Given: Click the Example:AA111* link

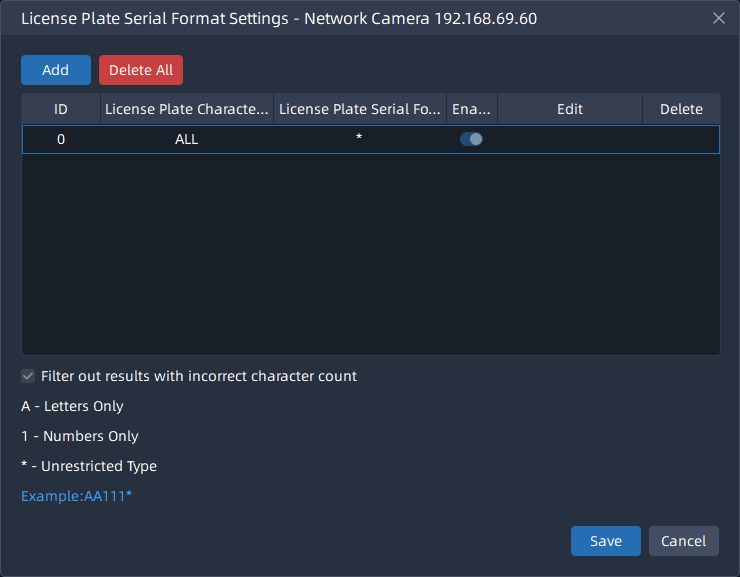Looking at the screenshot, I should point(76,496).
